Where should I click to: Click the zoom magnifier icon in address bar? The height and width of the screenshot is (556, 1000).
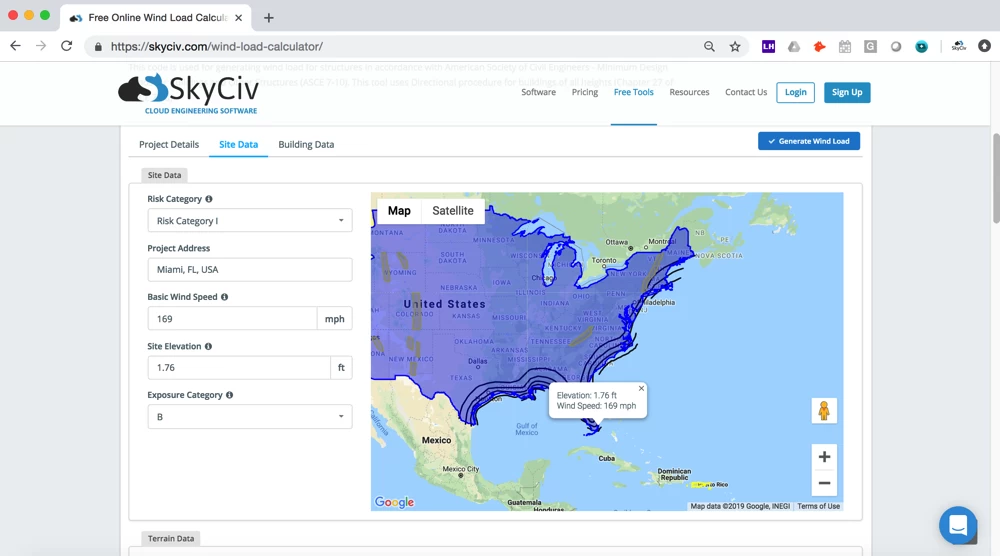point(709,47)
